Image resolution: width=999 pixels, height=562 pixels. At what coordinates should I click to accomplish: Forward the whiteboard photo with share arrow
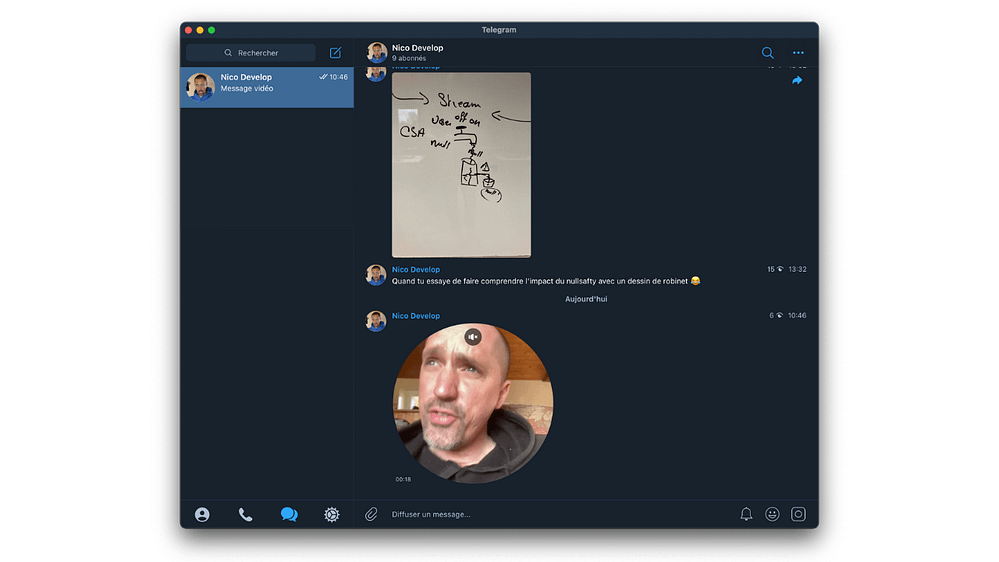click(x=797, y=80)
